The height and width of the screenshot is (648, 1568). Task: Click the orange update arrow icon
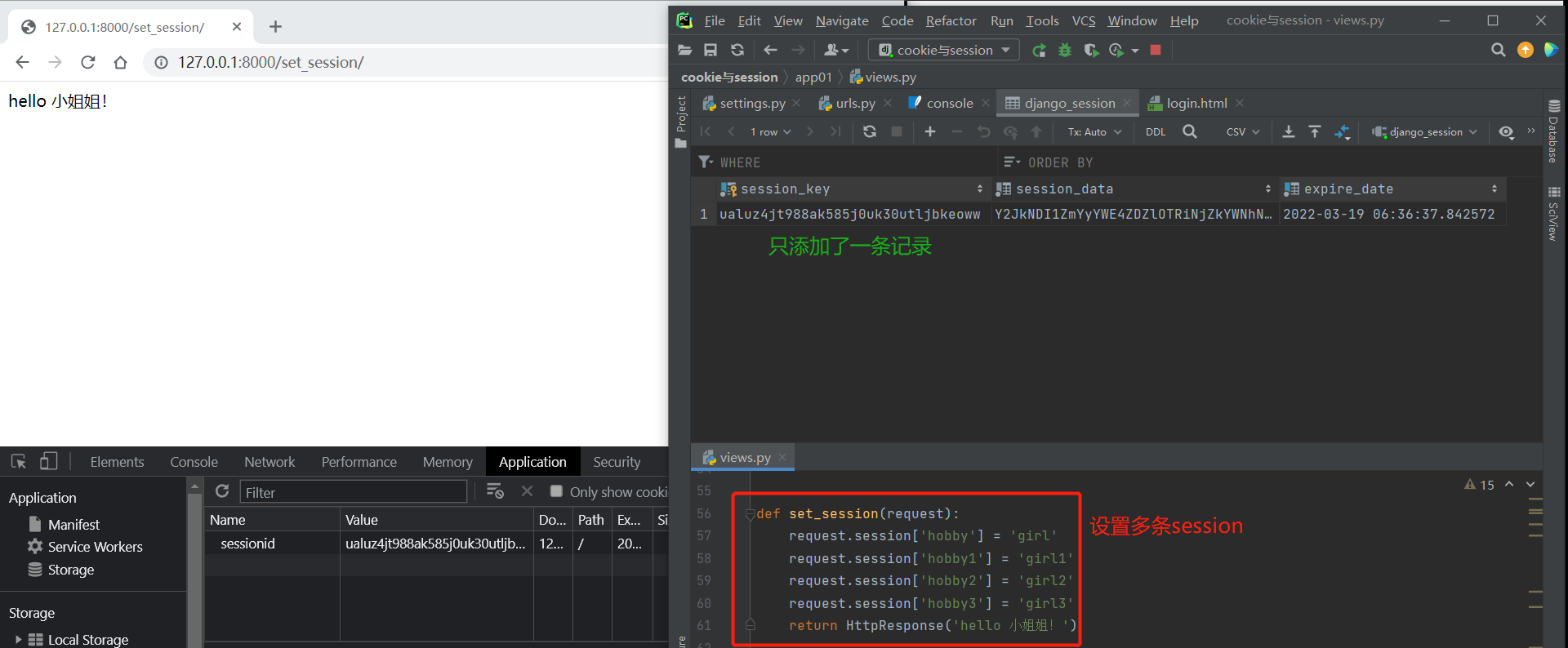[x=1525, y=51]
